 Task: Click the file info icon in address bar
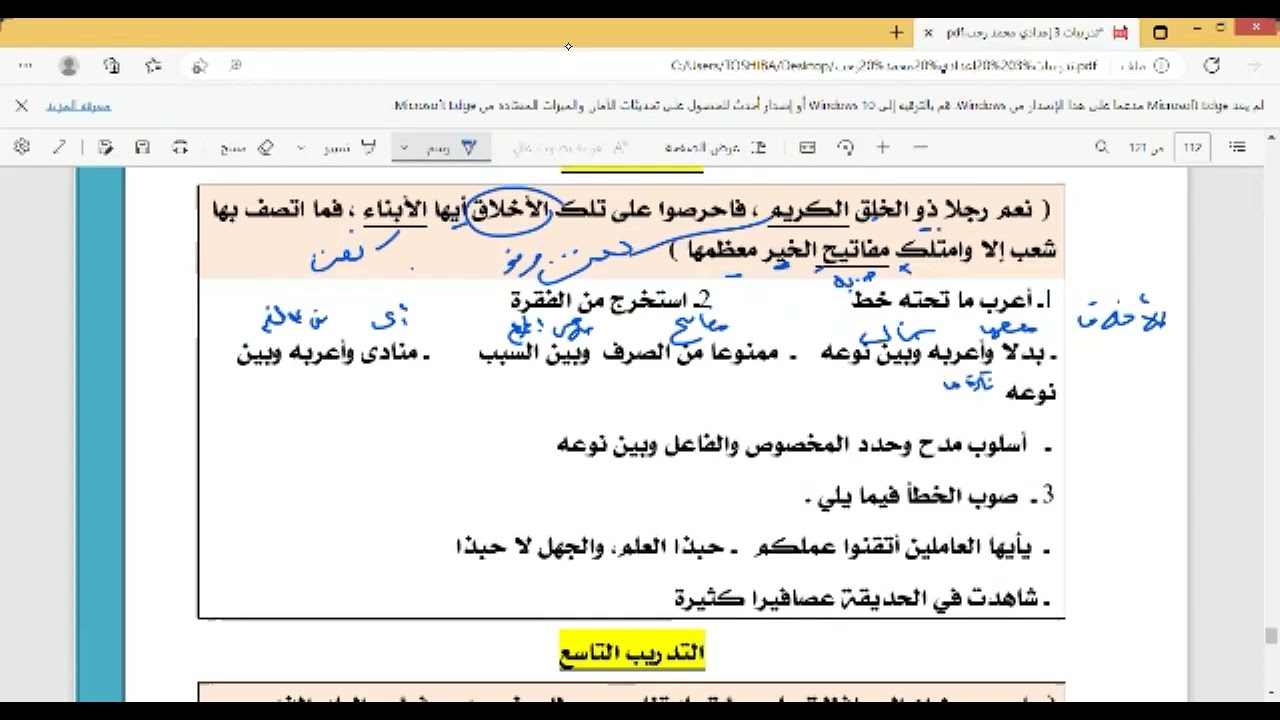pos(1161,66)
